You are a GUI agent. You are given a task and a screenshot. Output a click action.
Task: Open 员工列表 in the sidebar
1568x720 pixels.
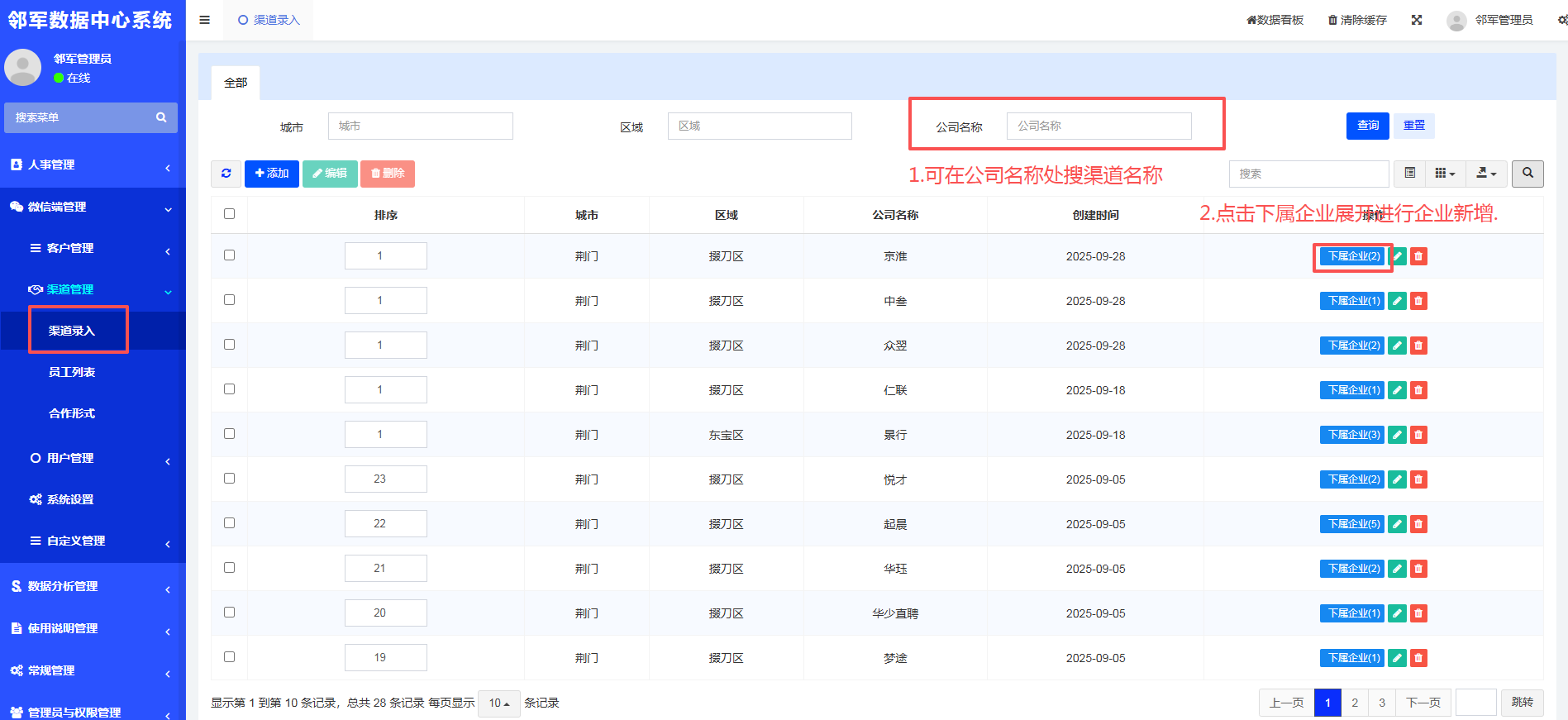pos(72,372)
